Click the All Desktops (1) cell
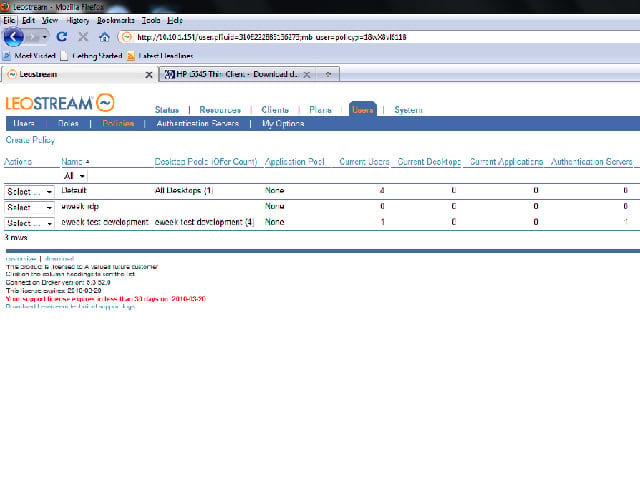 [x=184, y=190]
